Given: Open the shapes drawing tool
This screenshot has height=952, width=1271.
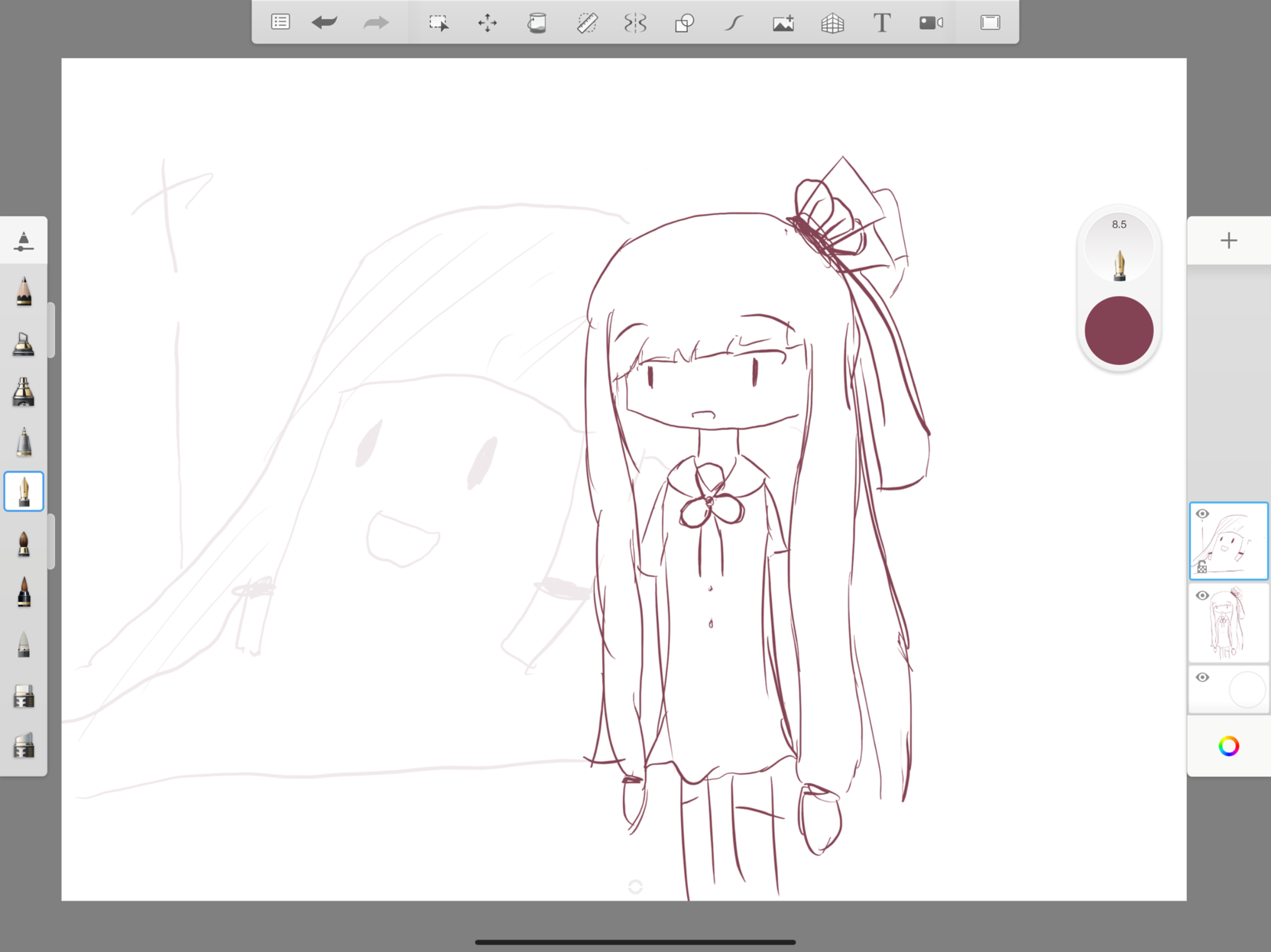Looking at the screenshot, I should (684, 23).
